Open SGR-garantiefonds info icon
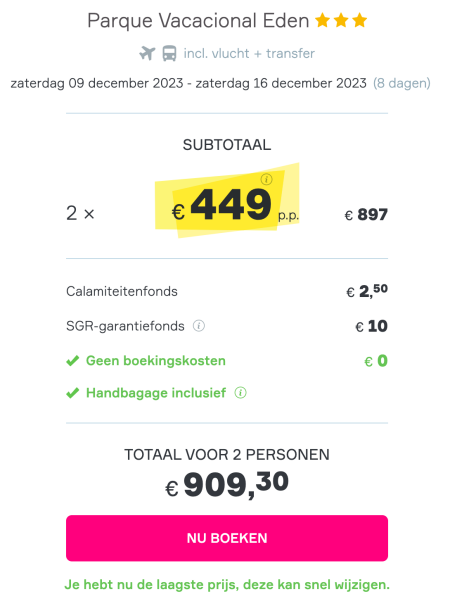Screen dimensions: 450x599 (x=199, y=326)
